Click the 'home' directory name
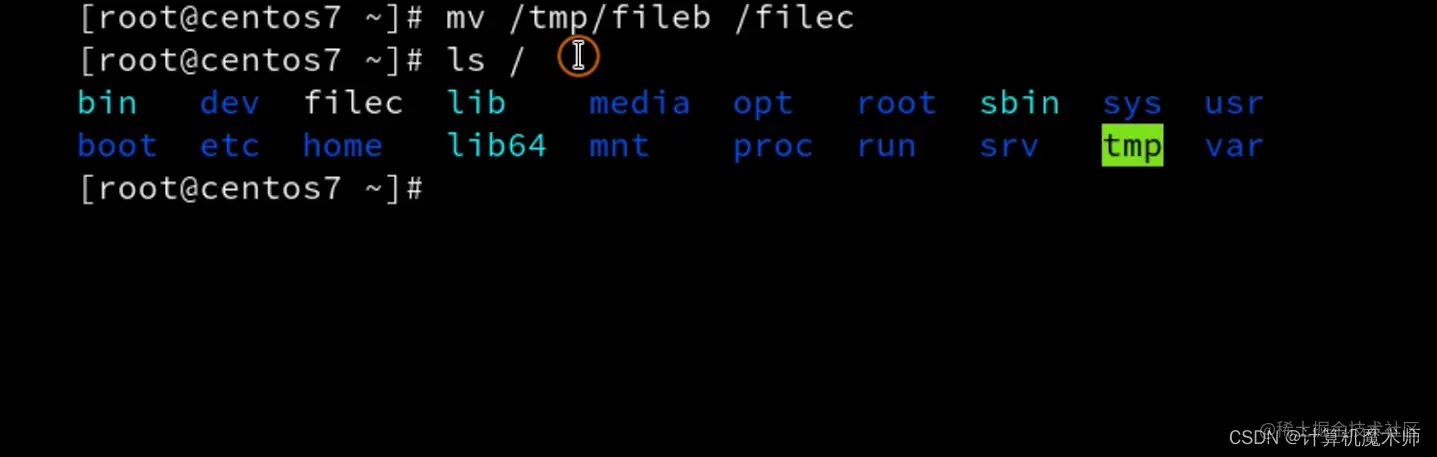 (343, 146)
